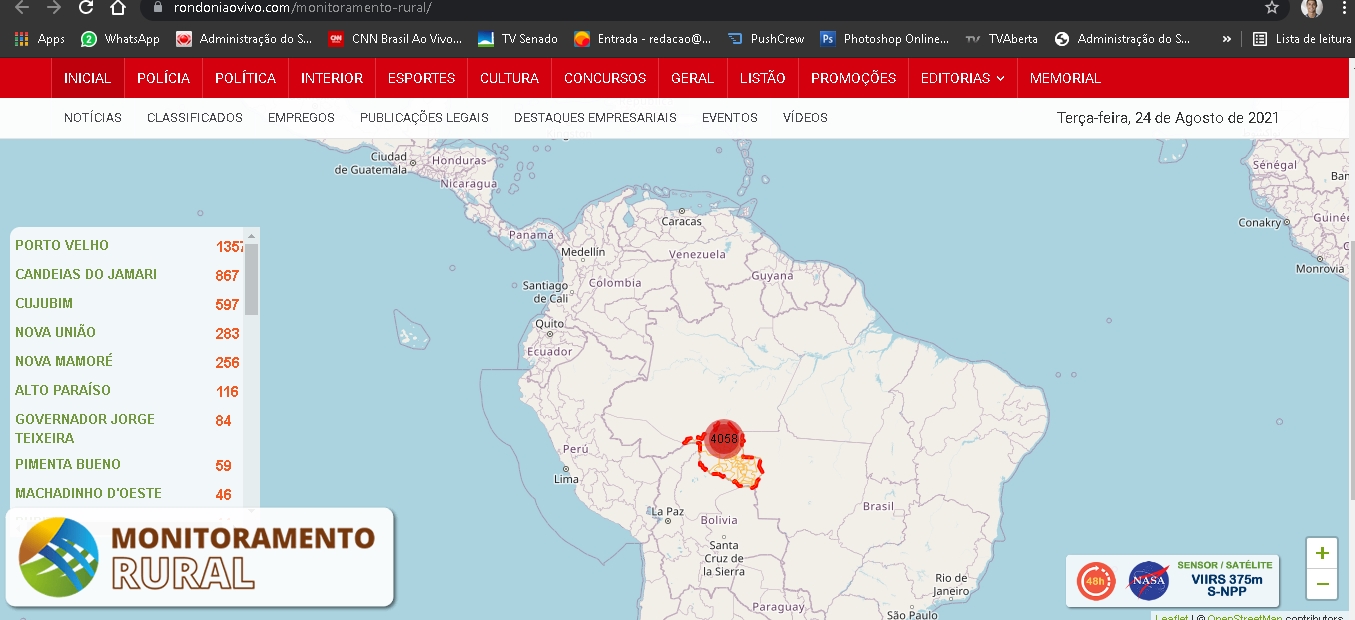Click the 48h time range icon

1095,581
